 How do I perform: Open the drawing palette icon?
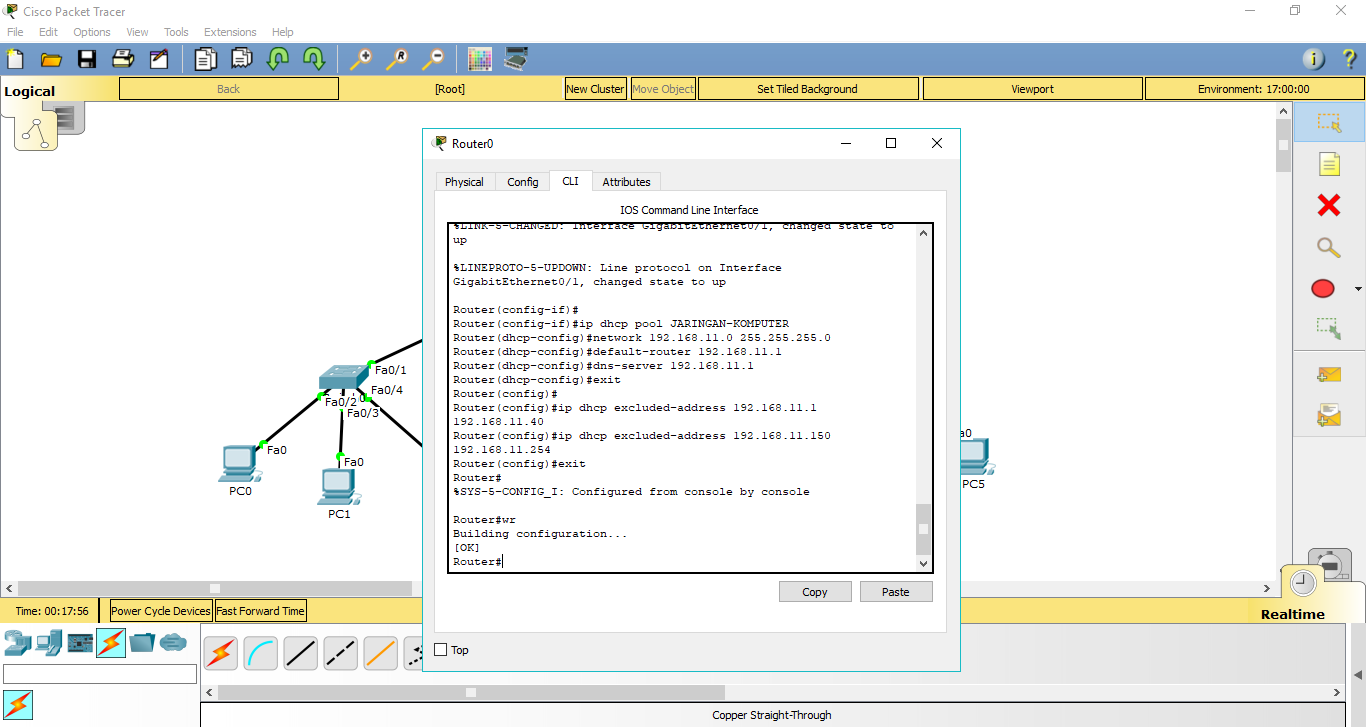coord(480,59)
